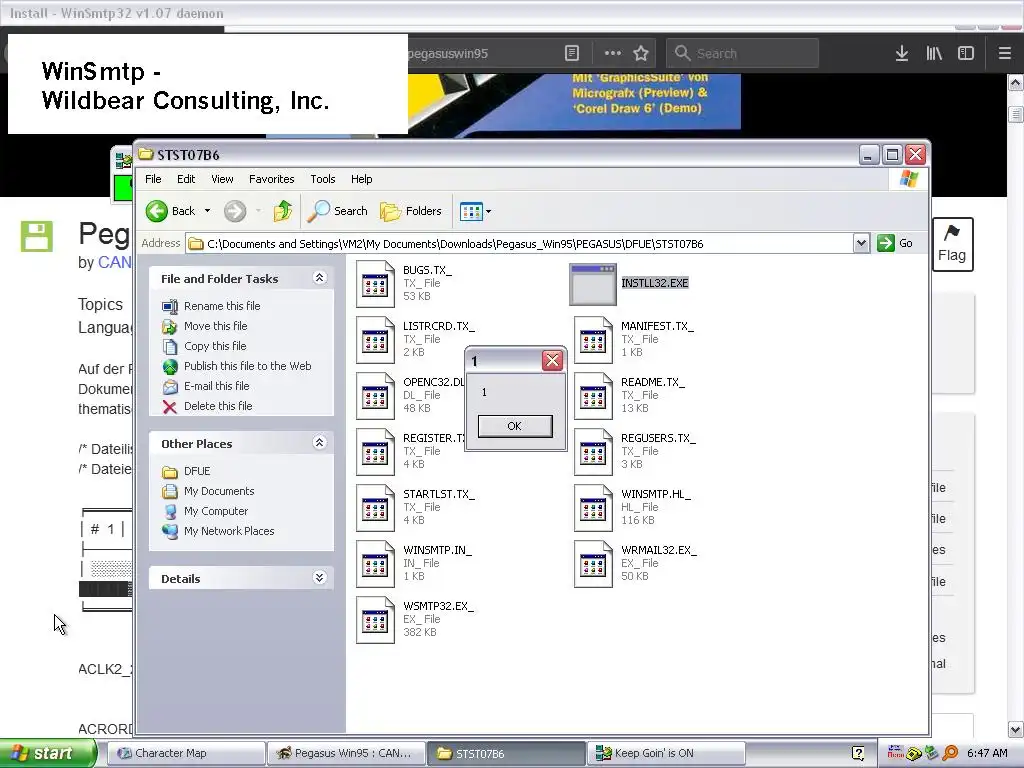Select the WSMTP32.EX_ file icon
The image size is (1024, 768).
(375, 620)
